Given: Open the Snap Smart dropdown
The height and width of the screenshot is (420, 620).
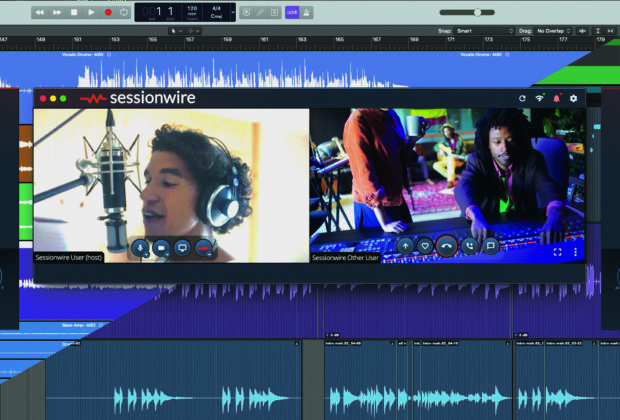Looking at the screenshot, I should (485, 31).
